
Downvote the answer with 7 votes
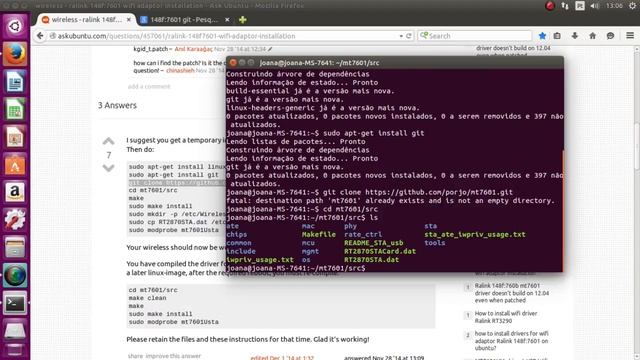(x=108, y=168)
